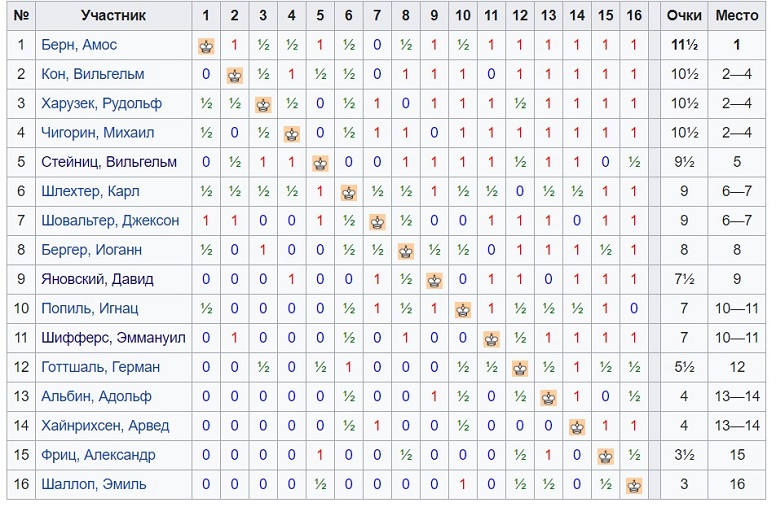Image resolution: width=776 pixels, height=507 pixels.
Task: Follow the Чигорин, Михаил link
Action: coord(97,133)
